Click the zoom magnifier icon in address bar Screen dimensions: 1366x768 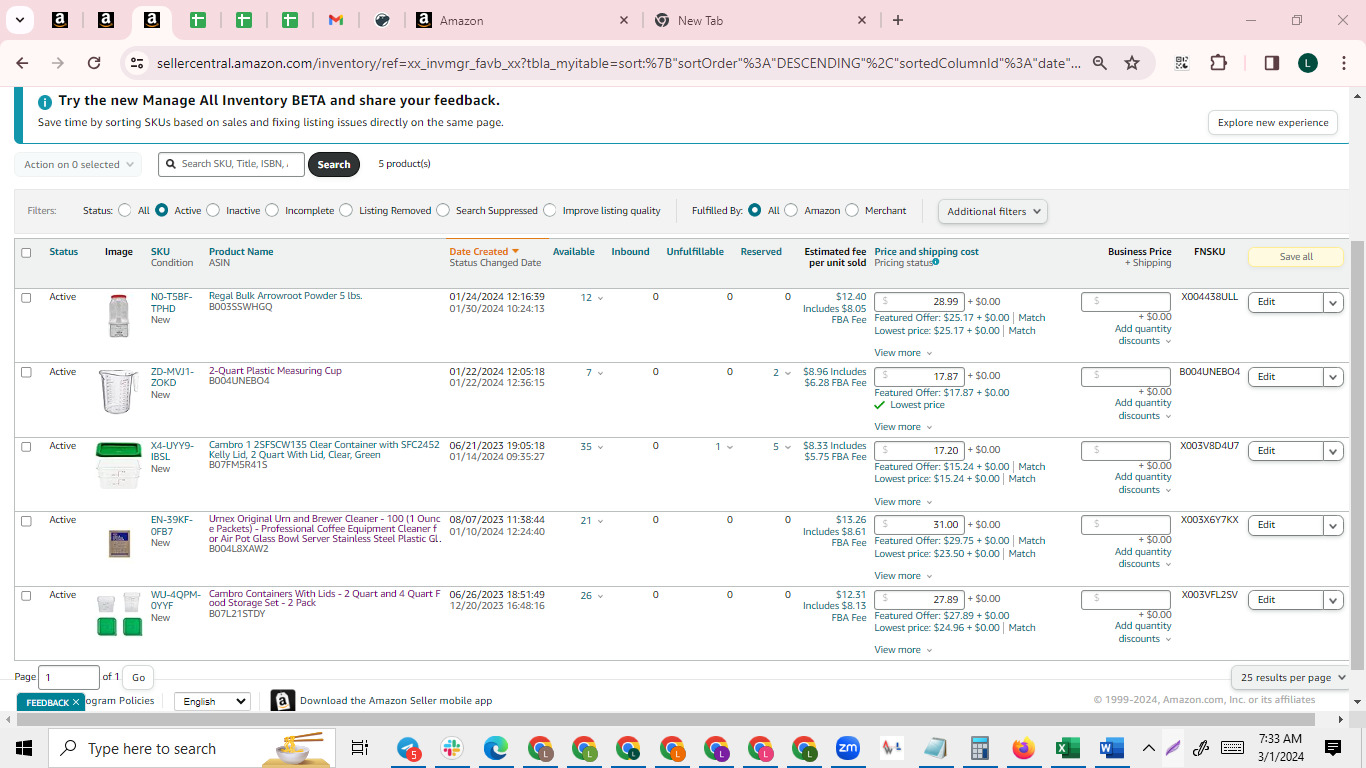pyautogui.click(x=1100, y=63)
